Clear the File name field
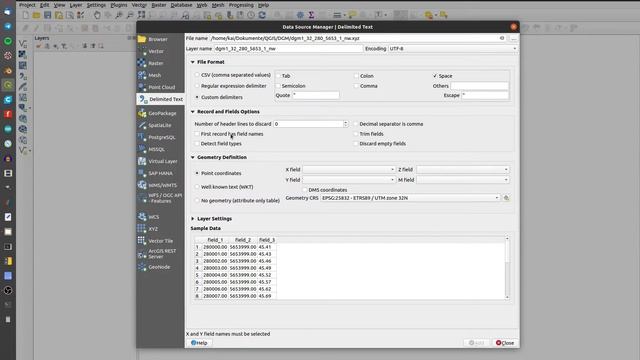This screenshot has height=360, width=640. point(502,38)
